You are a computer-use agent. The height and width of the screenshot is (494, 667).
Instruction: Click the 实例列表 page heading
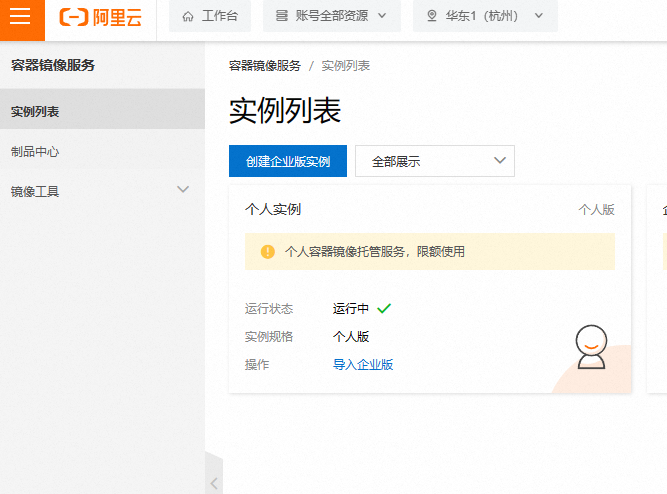pos(285,111)
